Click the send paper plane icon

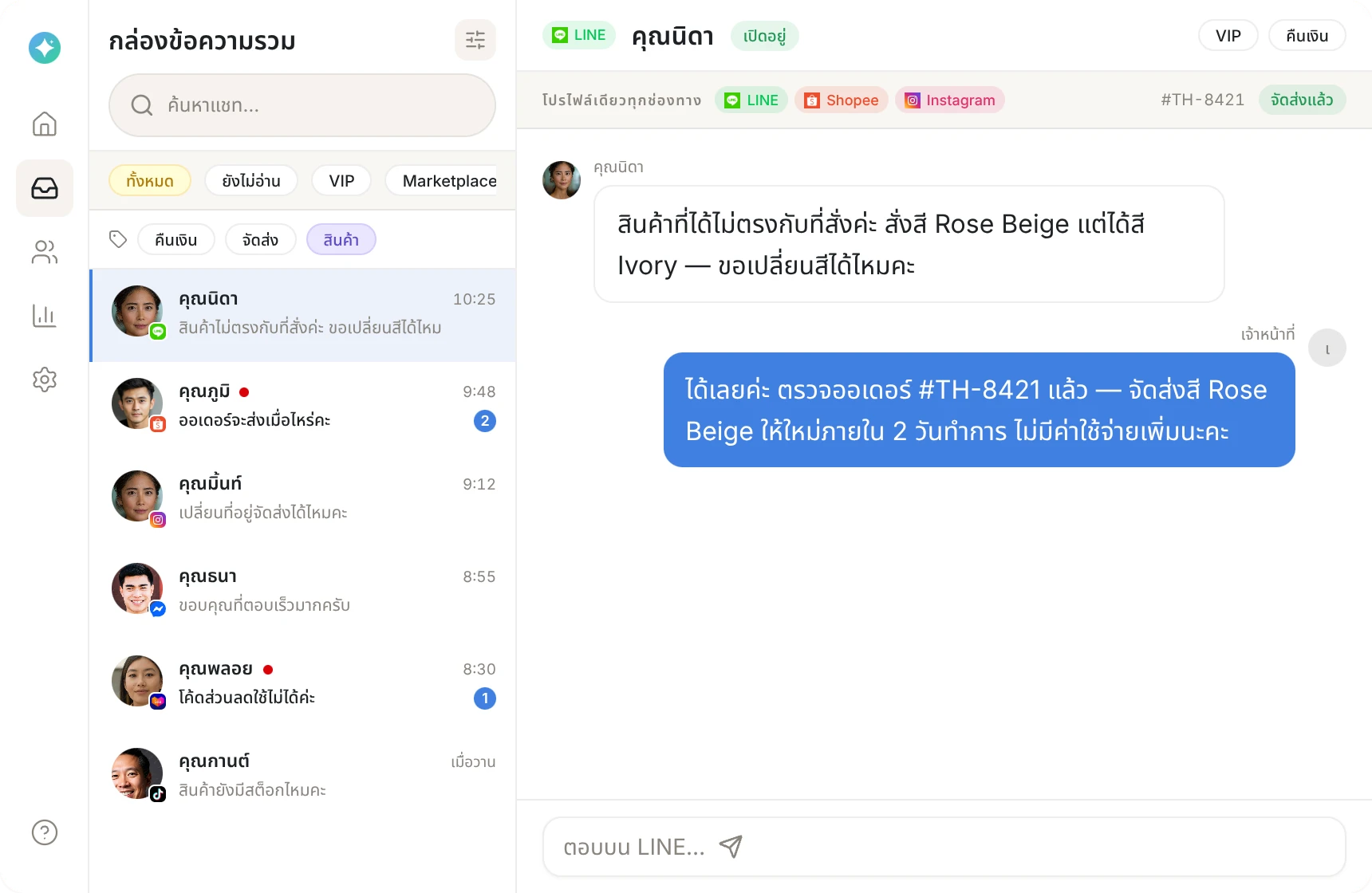coord(731,846)
